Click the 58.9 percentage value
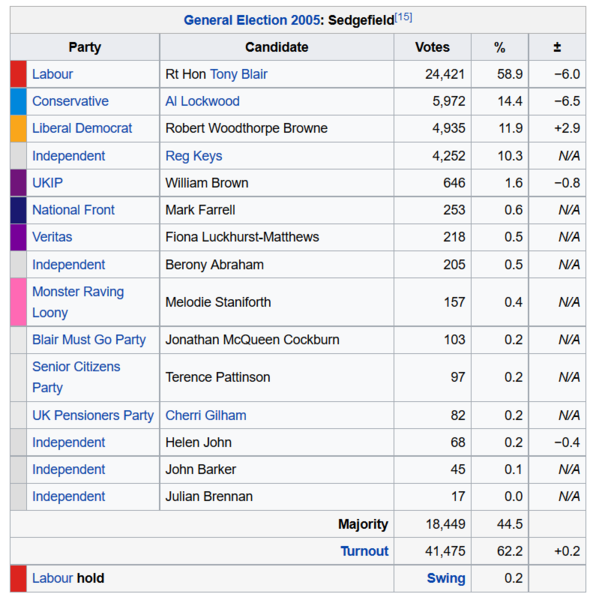 510,74
